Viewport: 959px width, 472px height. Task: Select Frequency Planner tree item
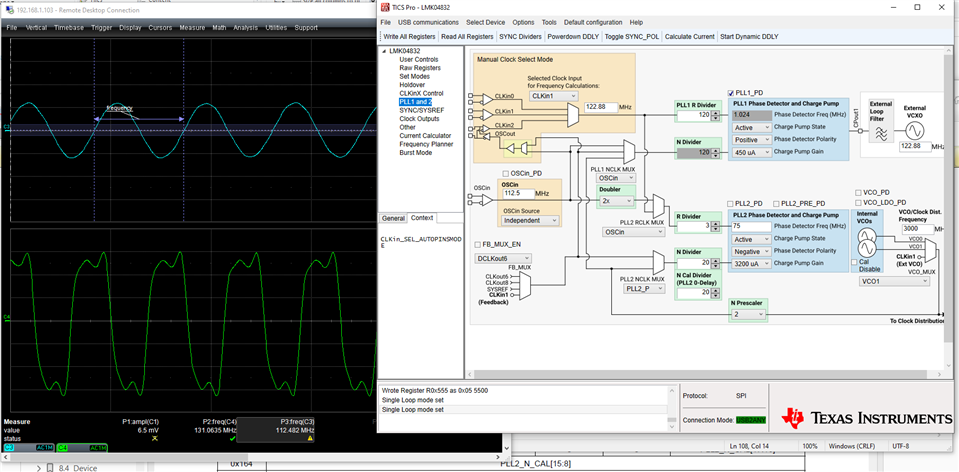coord(426,144)
